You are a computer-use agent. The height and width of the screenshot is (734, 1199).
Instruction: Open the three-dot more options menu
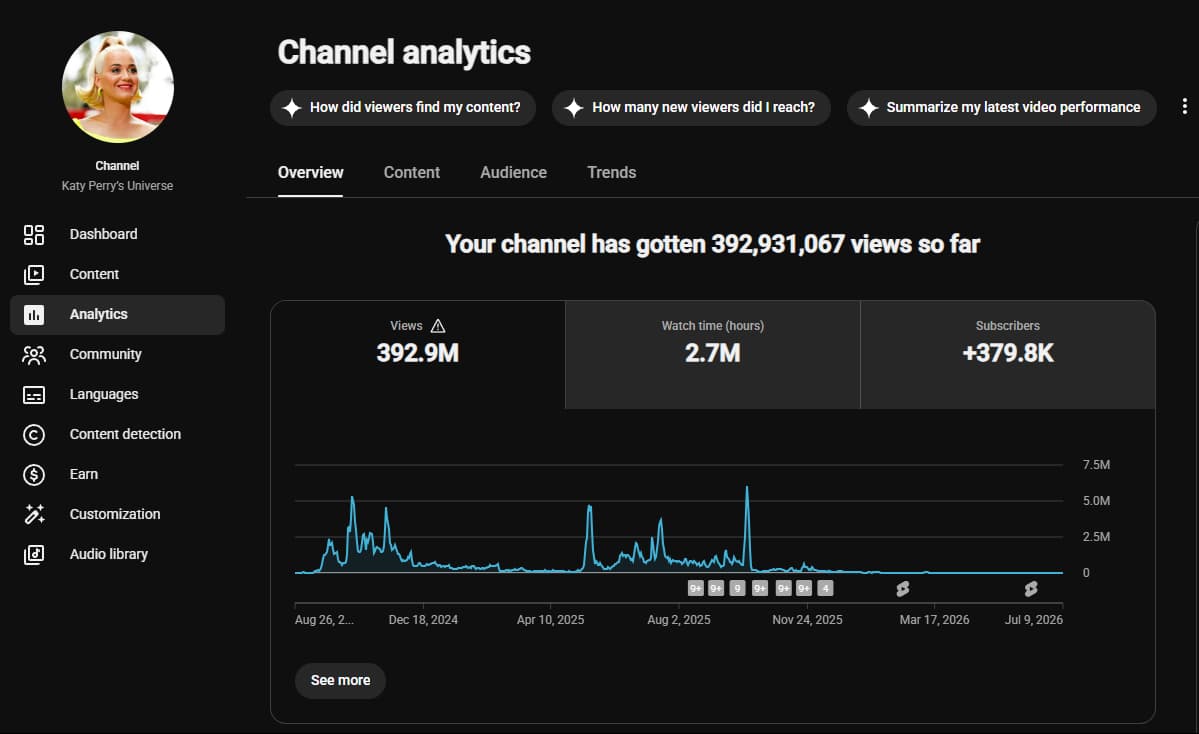(1184, 107)
